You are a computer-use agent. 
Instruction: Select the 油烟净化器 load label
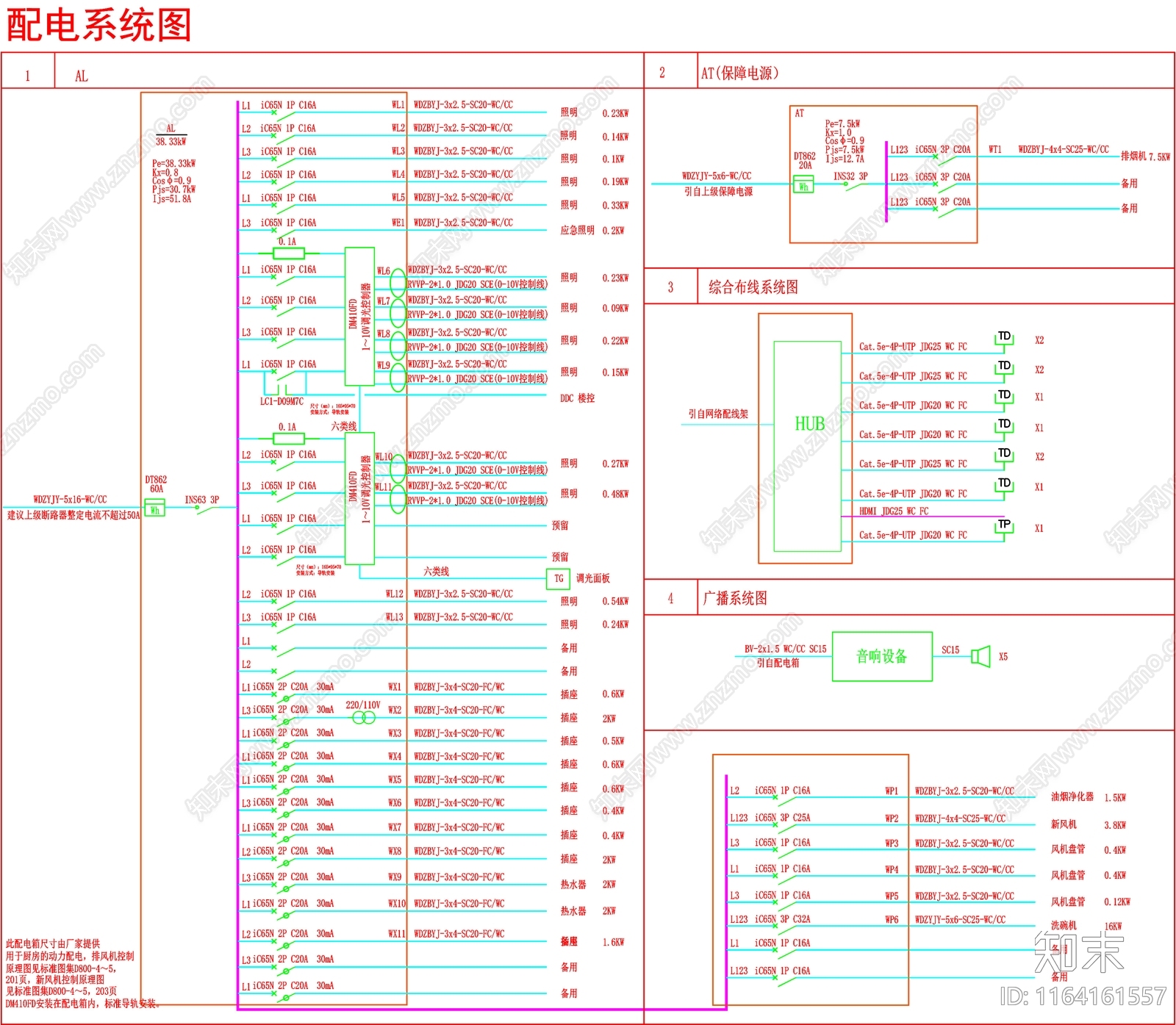tap(1072, 797)
